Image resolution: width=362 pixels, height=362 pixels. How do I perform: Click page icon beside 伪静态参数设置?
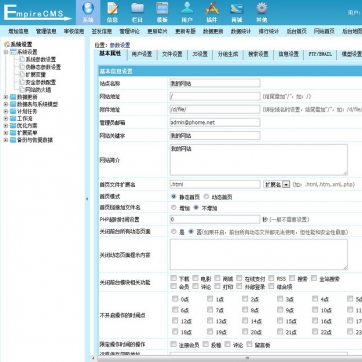[x=22, y=67]
